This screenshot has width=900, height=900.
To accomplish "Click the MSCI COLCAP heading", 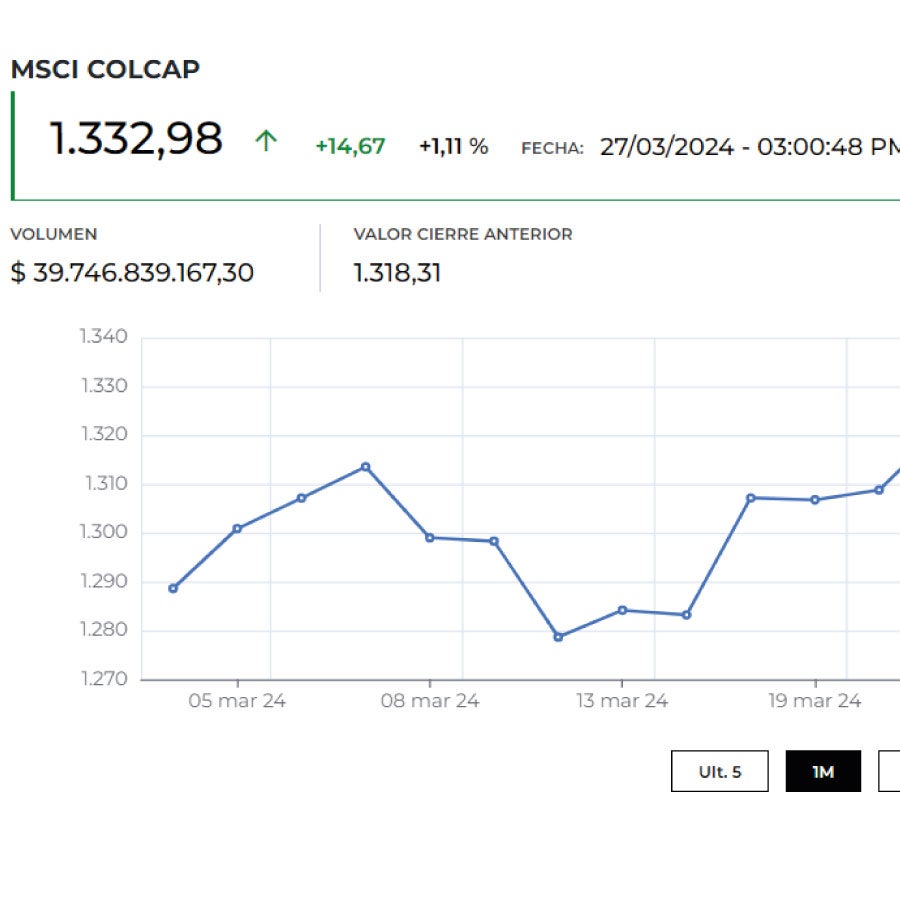I will (105, 69).
